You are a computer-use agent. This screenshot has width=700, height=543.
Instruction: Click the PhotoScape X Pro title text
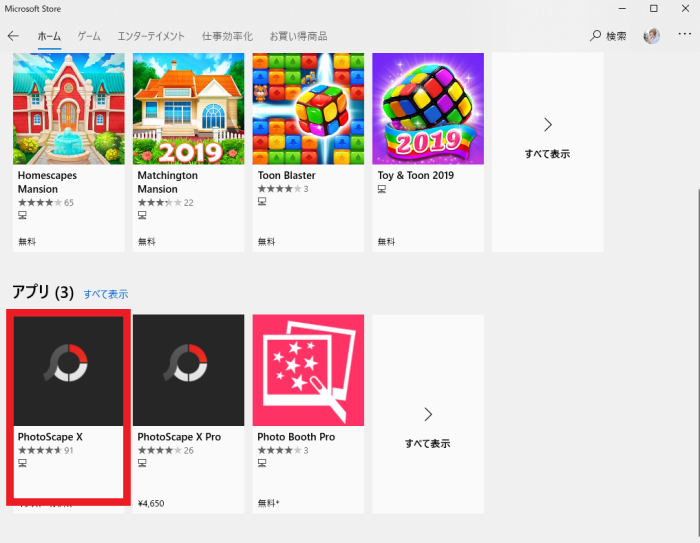point(179,437)
